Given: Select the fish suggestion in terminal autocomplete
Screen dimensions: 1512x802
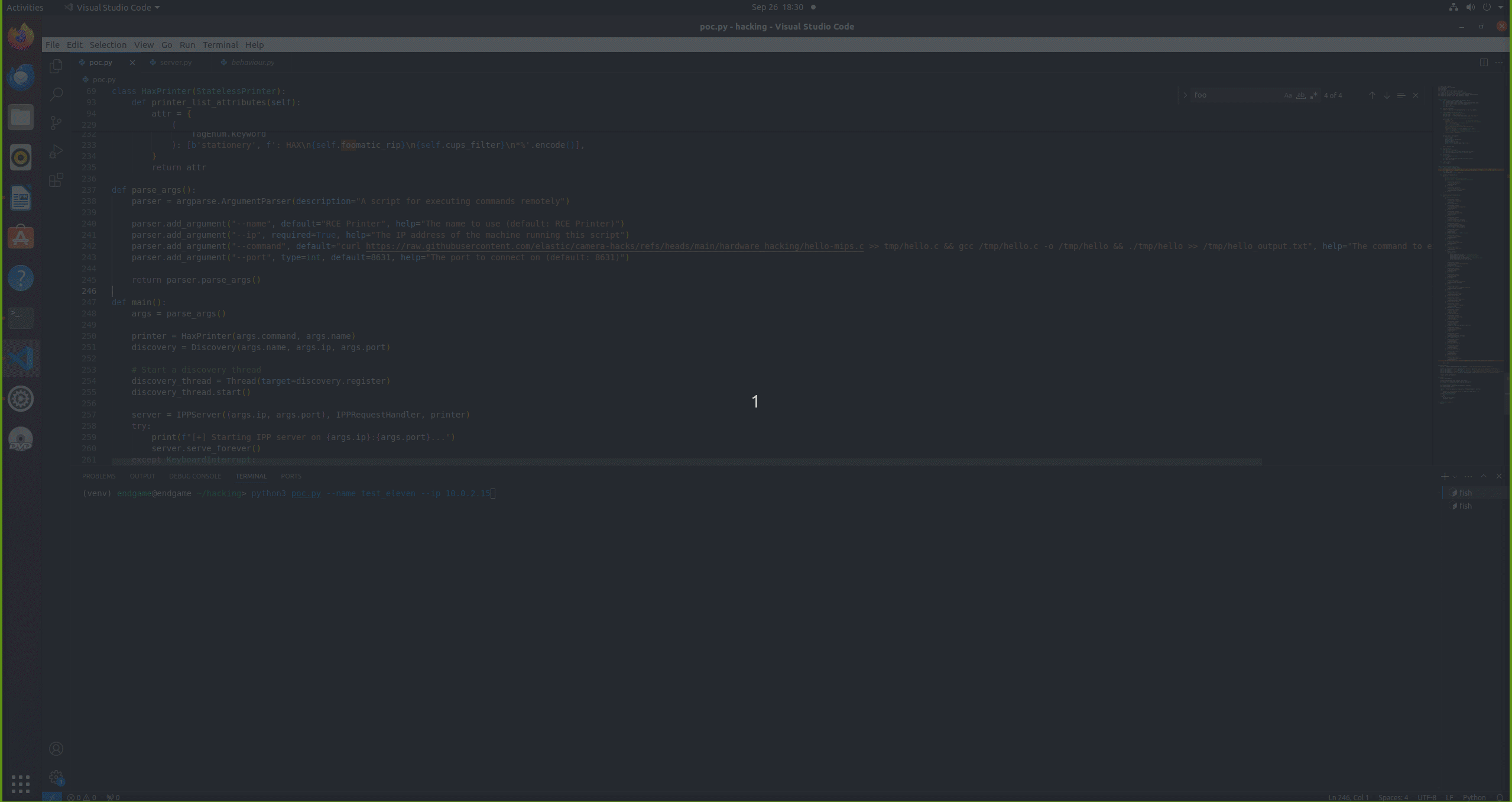Looking at the screenshot, I should 1465,492.
